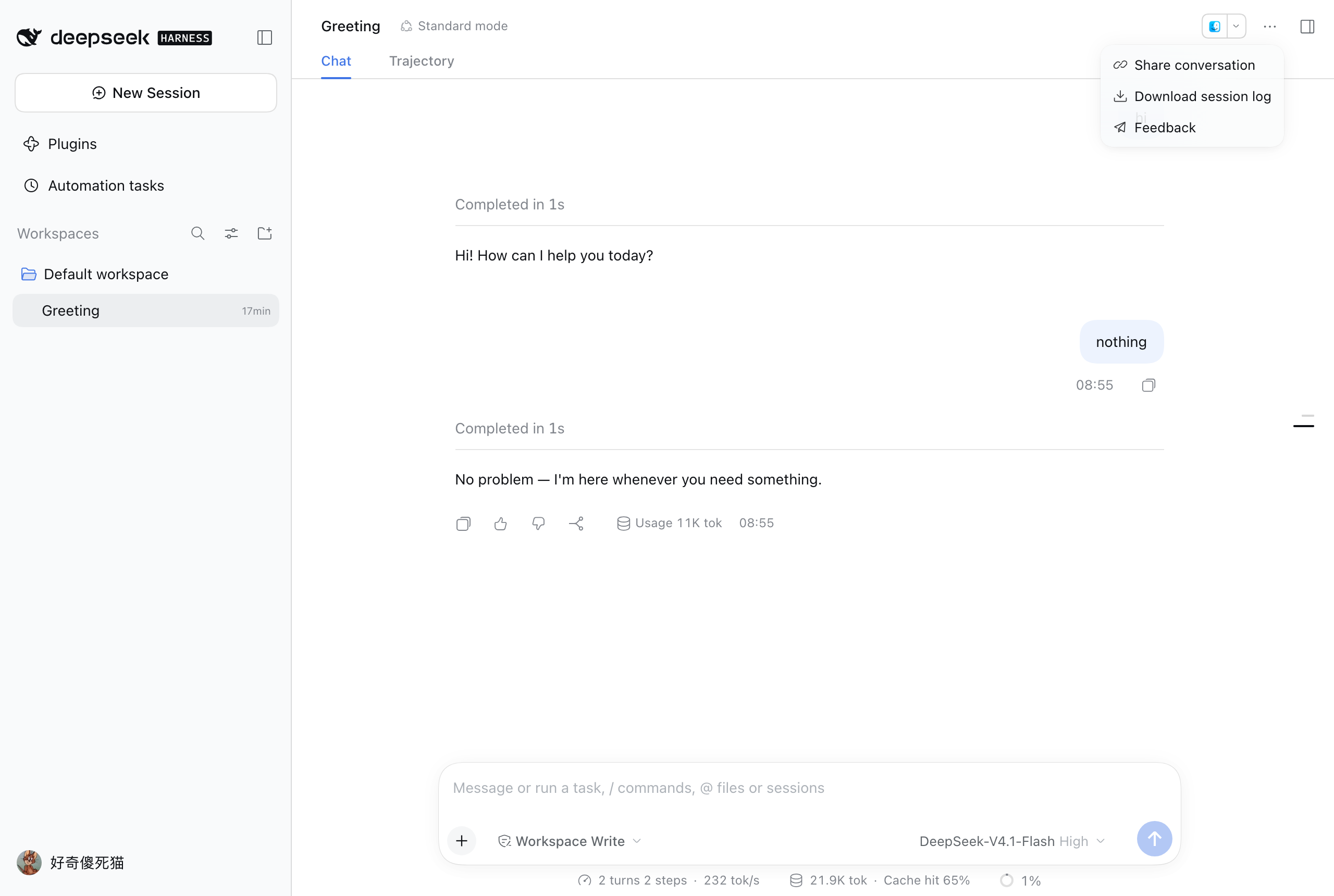Image resolution: width=1334 pixels, height=896 pixels.
Task: Open Workspace Write permission dropdown
Action: 570,841
